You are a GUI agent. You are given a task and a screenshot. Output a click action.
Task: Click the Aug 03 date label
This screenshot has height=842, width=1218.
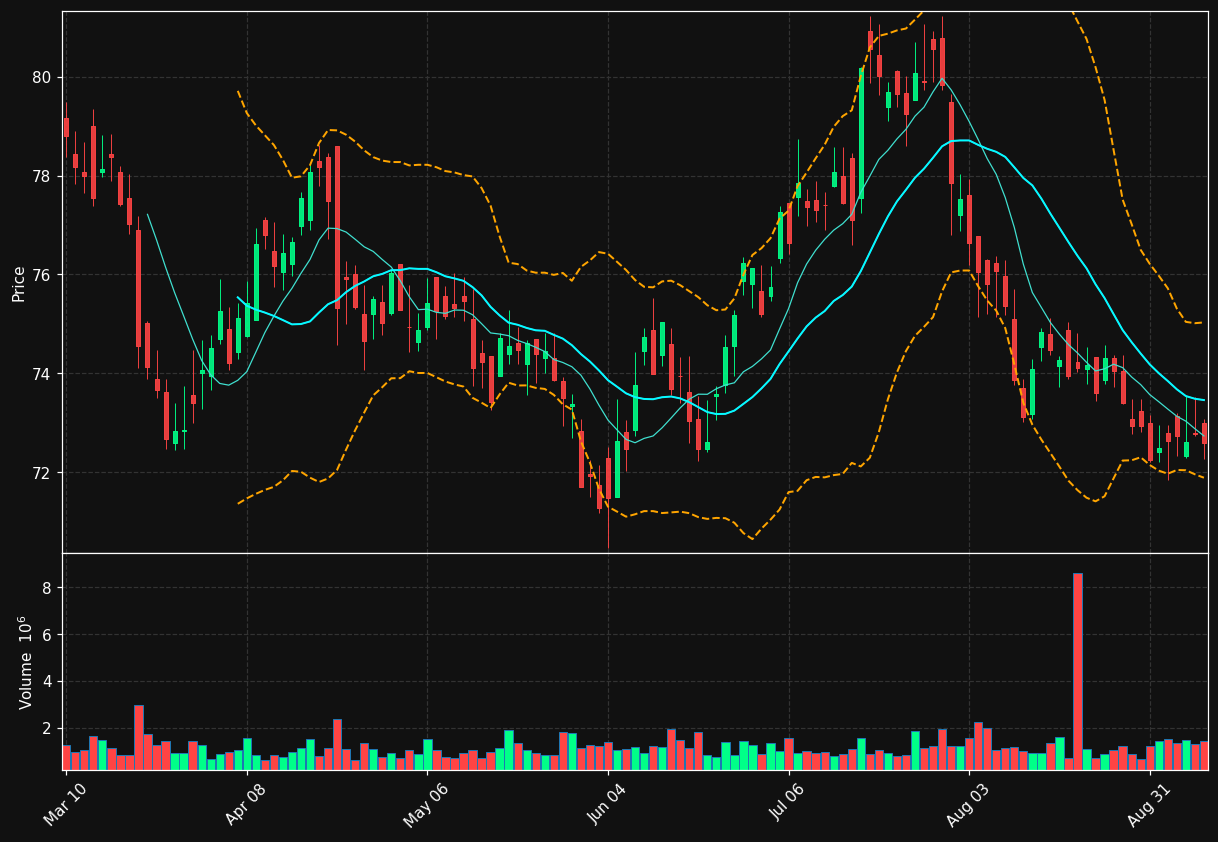[x=967, y=805]
